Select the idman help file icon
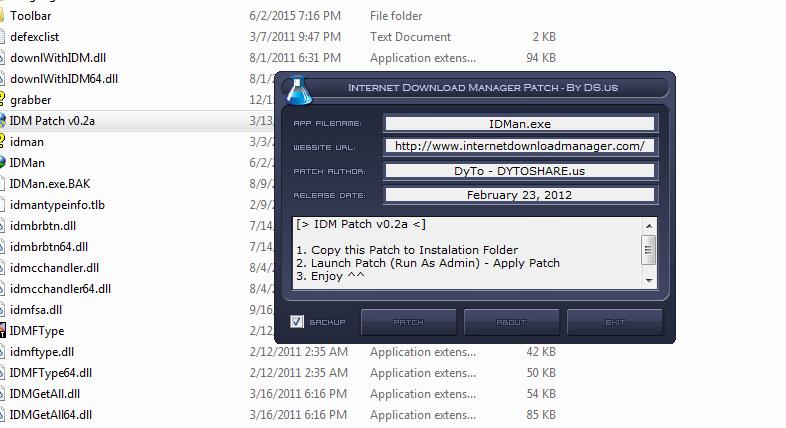Image resolution: width=786 pixels, height=428 pixels. tap(2, 141)
